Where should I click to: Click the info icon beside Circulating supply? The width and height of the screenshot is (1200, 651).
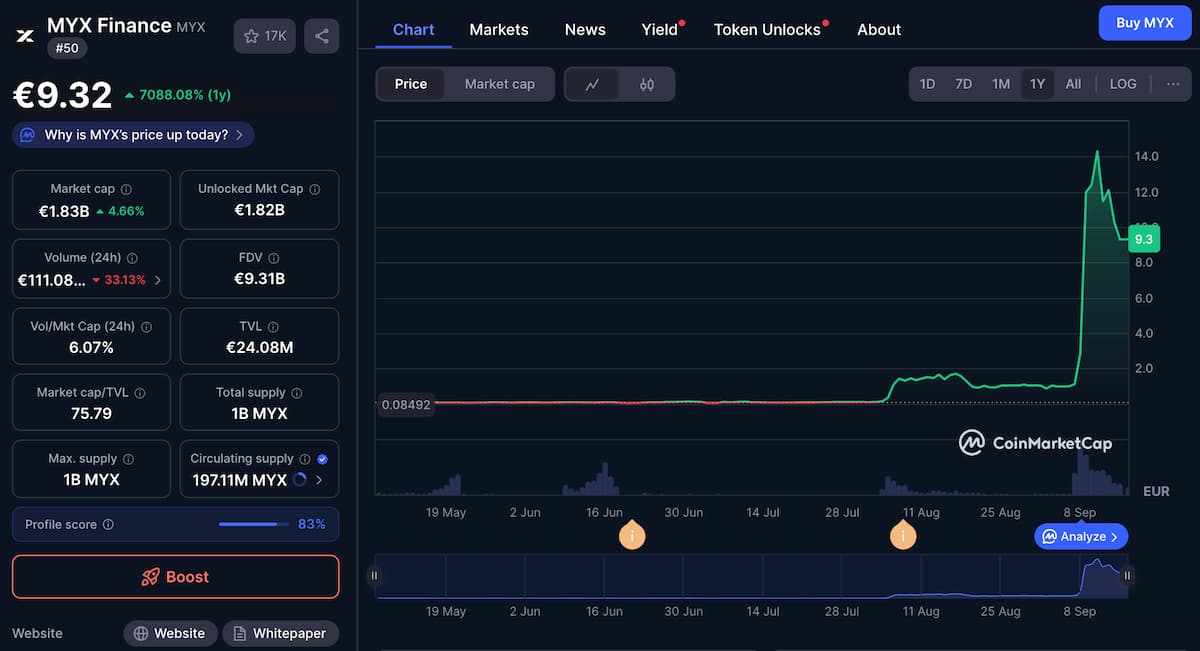coord(304,459)
